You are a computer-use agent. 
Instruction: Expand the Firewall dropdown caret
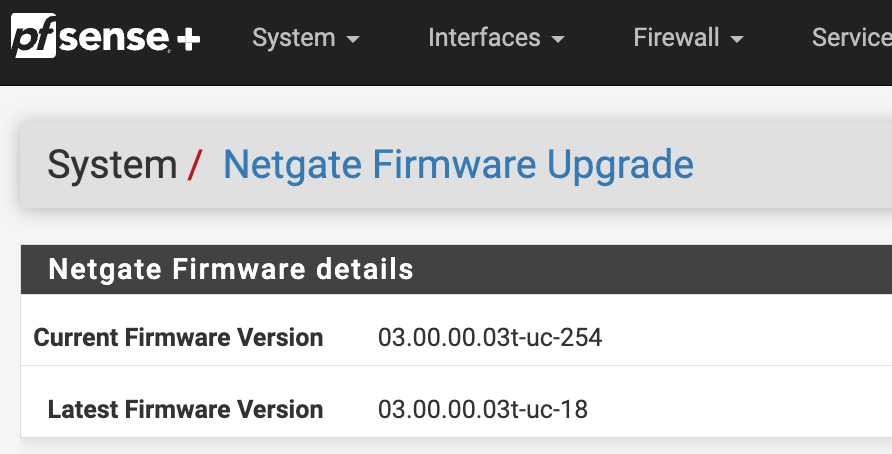(737, 40)
